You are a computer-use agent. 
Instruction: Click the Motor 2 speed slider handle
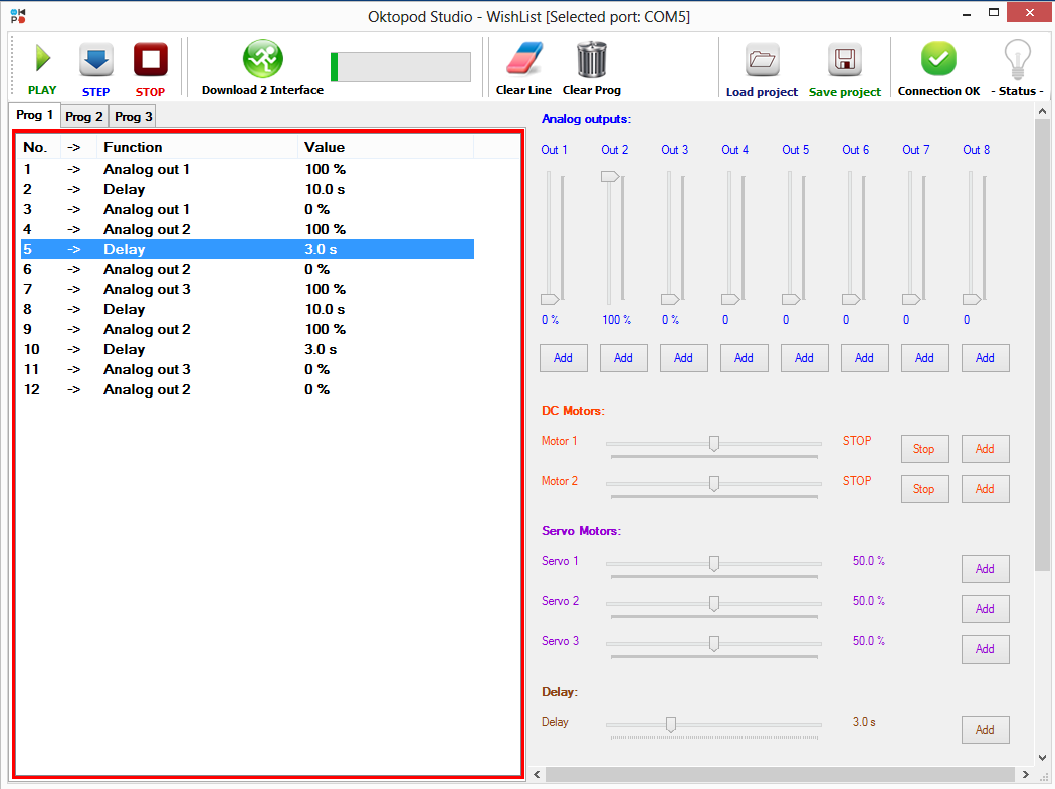(714, 483)
